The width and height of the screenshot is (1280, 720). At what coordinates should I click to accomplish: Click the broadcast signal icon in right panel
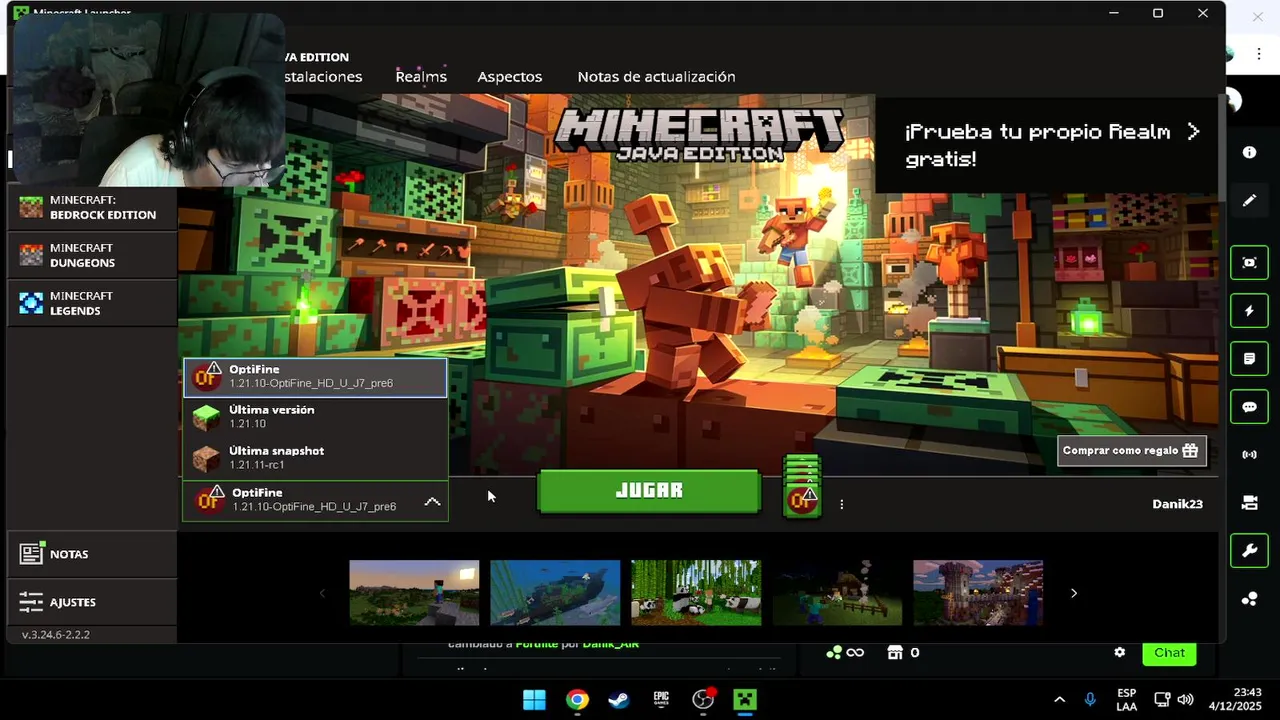coord(1249,455)
